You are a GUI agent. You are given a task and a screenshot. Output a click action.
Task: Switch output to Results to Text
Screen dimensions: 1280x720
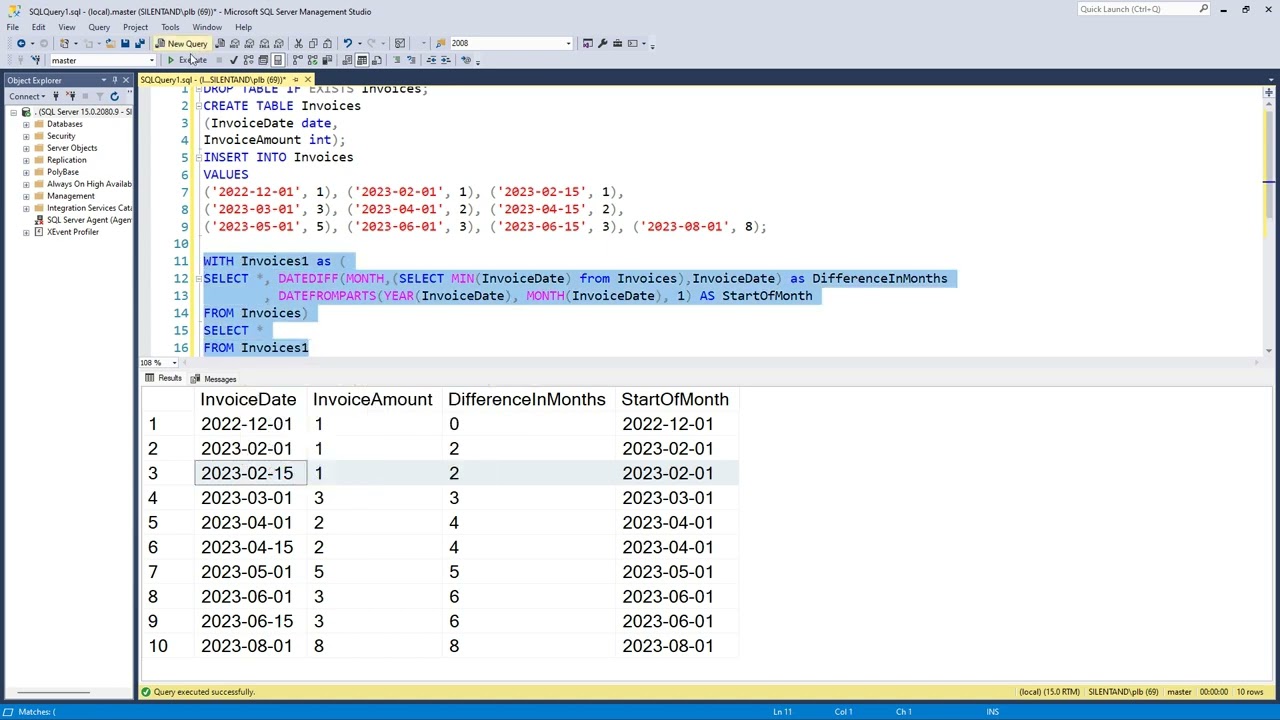pyautogui.click(x=347, y=60)
